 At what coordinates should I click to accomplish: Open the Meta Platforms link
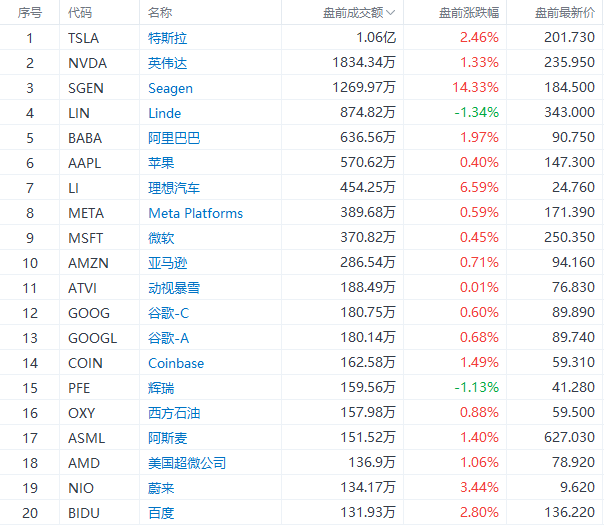(196, 213)
